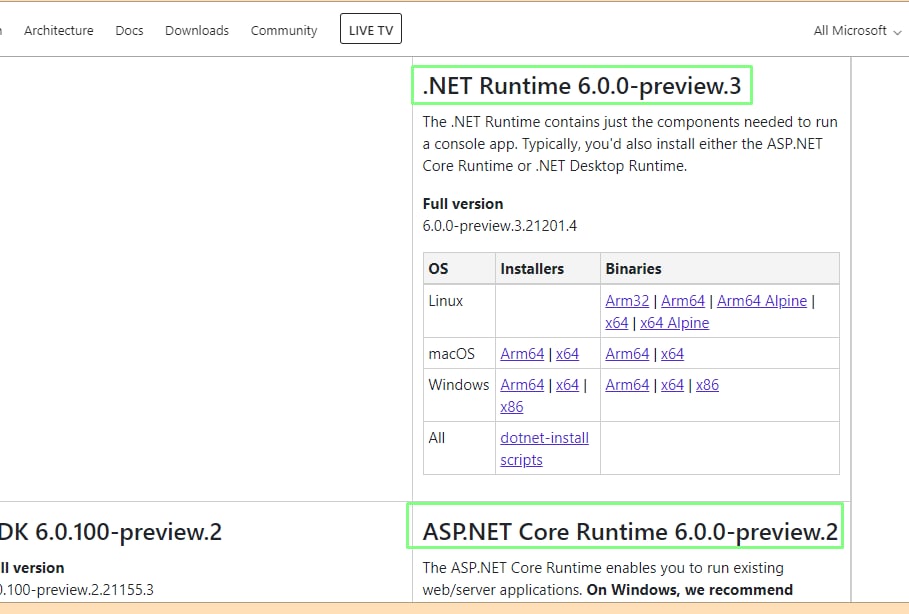Image resolution: width=909 pixels, height=614 pixels.
Task: Download macOS Arm64 binaries
Action: coord(627,354)
